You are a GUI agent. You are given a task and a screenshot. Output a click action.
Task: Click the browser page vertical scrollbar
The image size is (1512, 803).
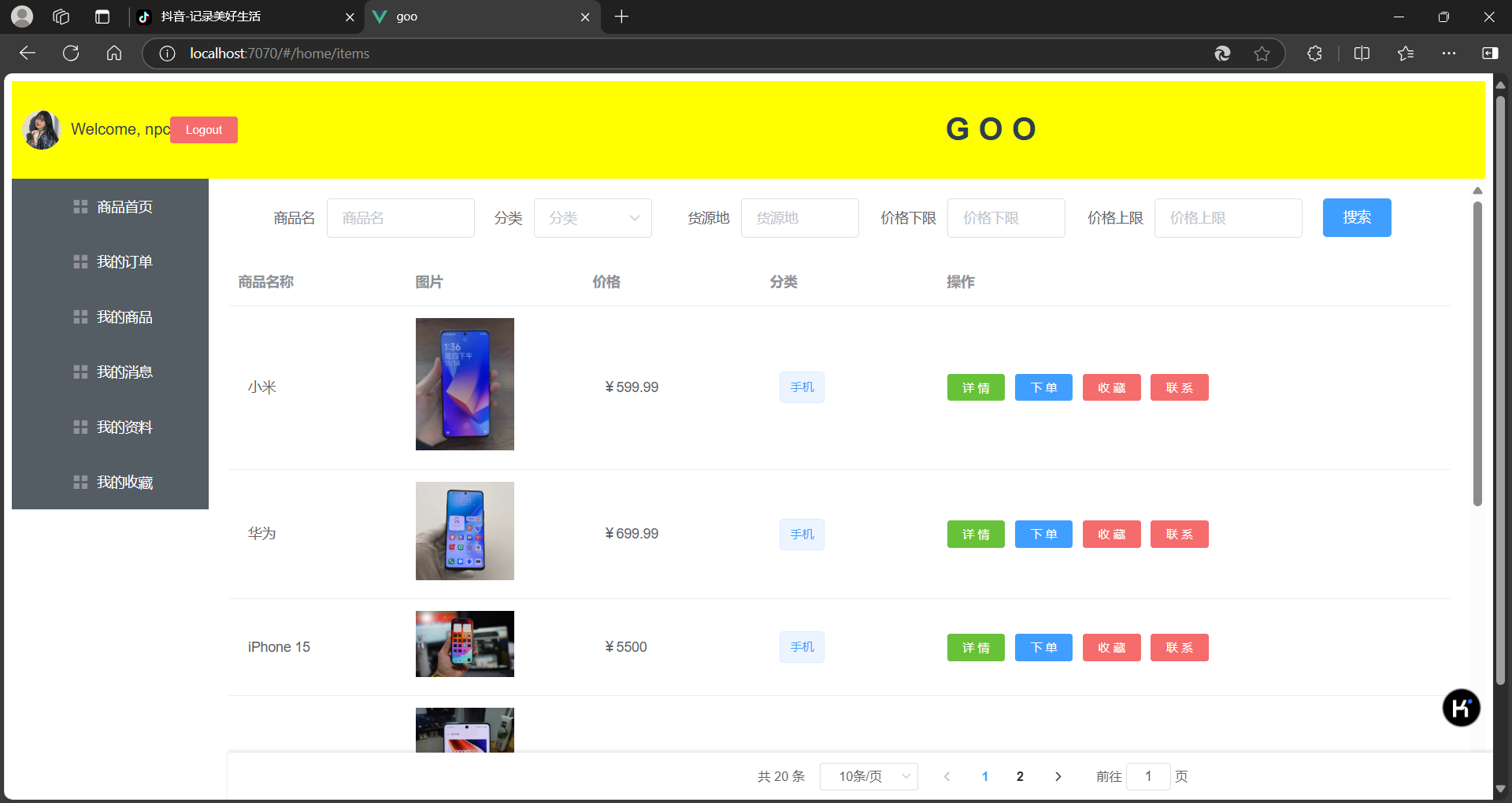pyautogui.click(x=1500, y=390)
